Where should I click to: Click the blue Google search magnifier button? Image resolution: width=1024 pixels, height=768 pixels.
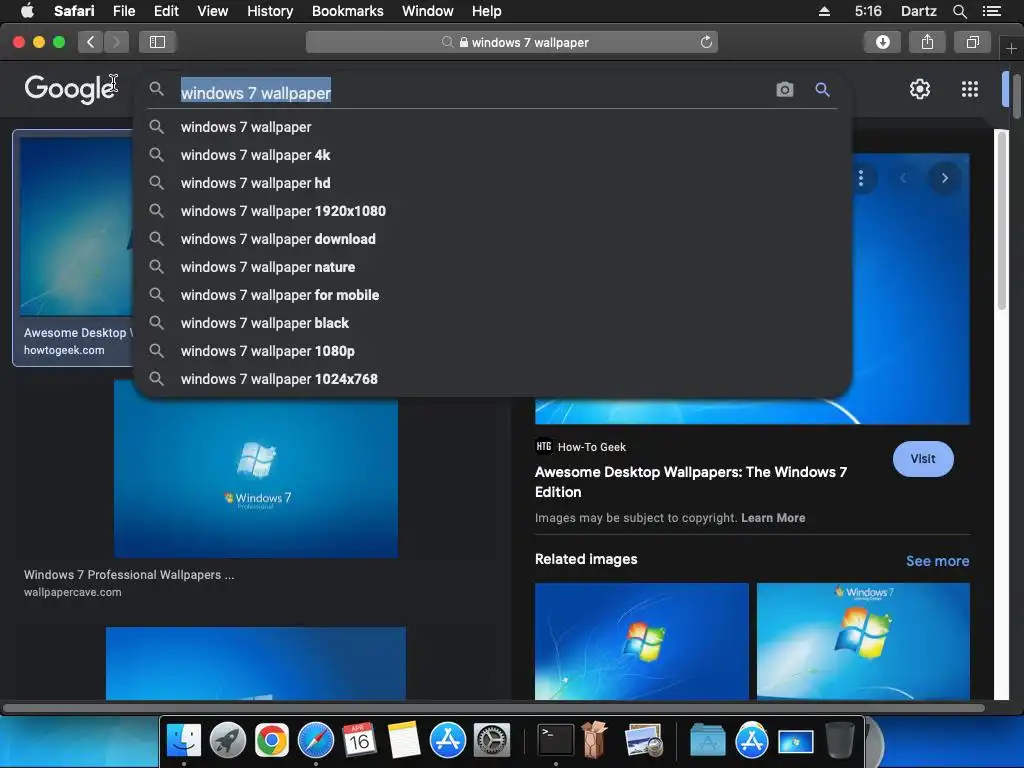point(822,89)
